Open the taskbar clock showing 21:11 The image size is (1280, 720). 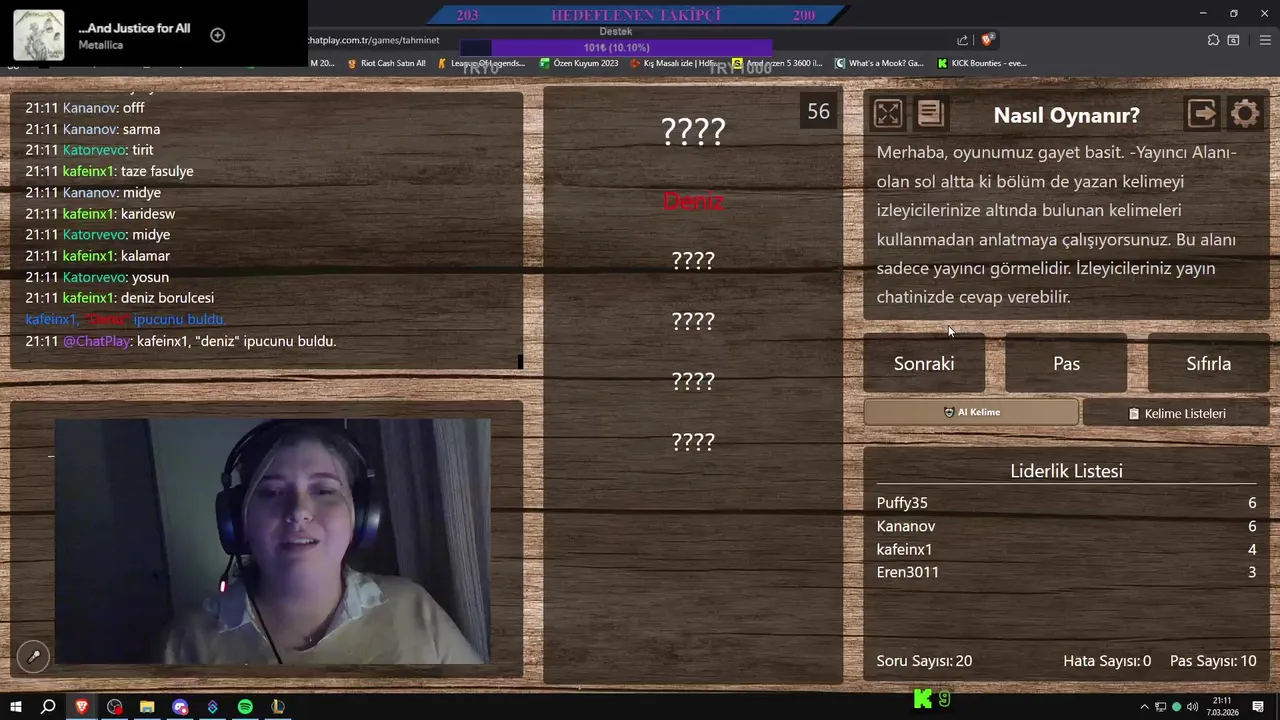click(x=1222, y=707)
